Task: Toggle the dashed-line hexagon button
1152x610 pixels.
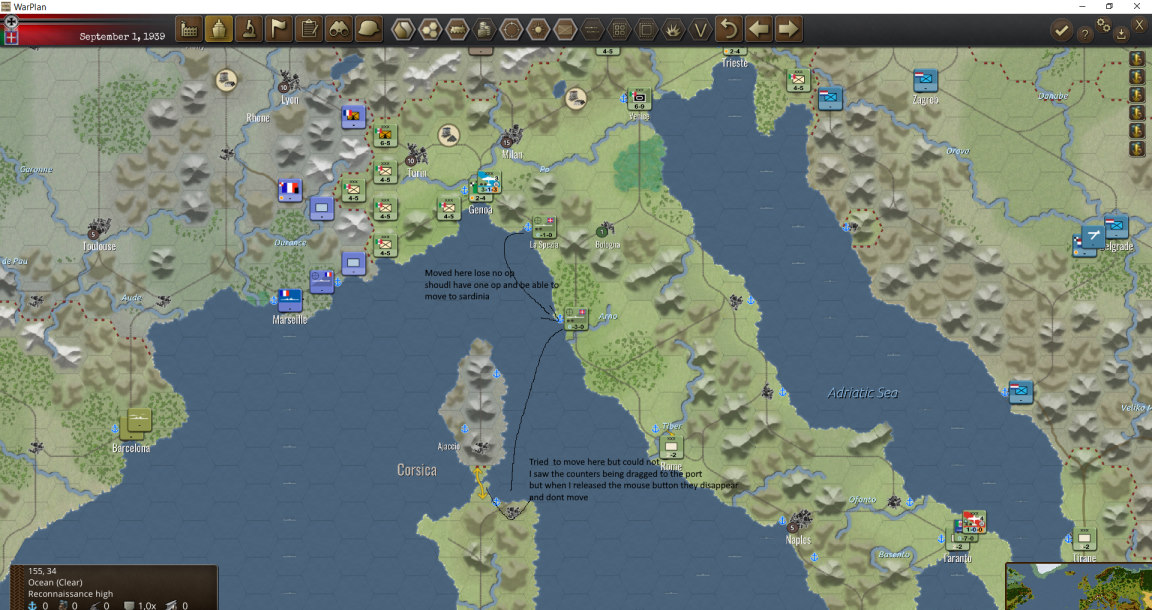Action: tap(592, 29)
